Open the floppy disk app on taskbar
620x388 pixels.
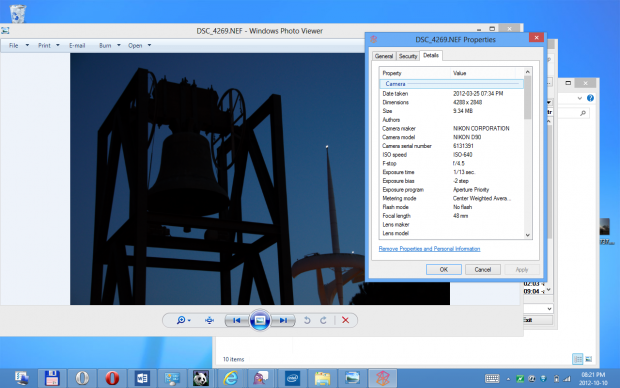click(x=52, y=379)
